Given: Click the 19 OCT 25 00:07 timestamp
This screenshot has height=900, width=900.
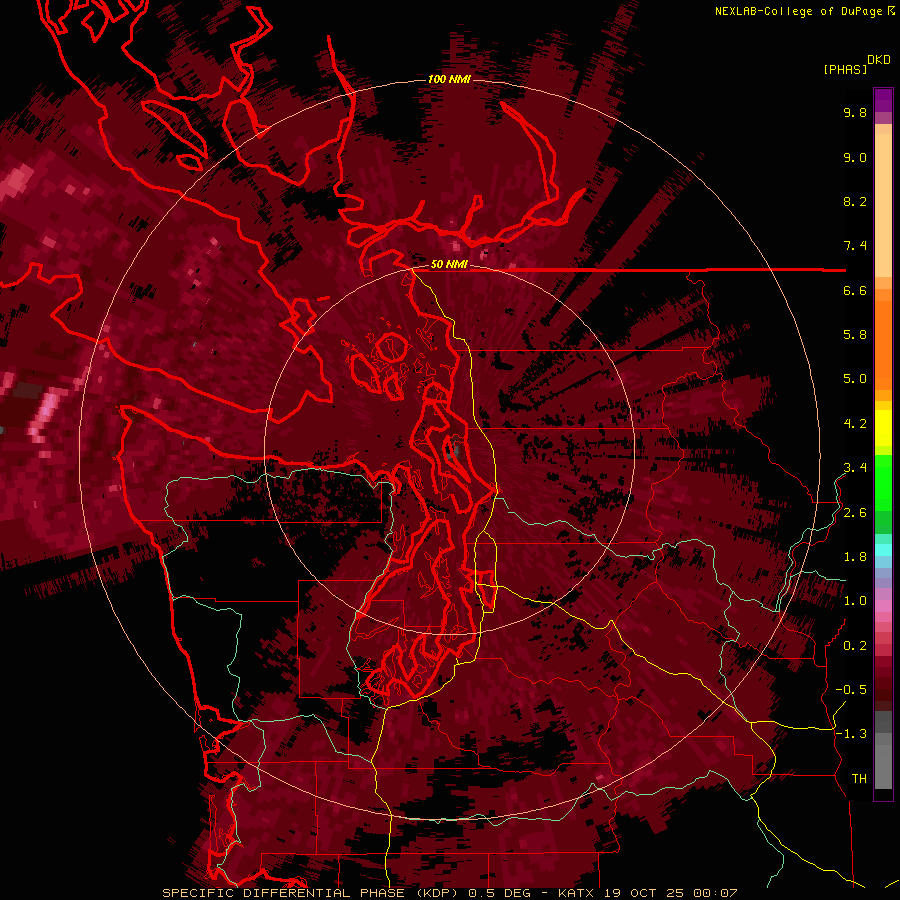Looking at the screenshot, I should click(671, 893).
